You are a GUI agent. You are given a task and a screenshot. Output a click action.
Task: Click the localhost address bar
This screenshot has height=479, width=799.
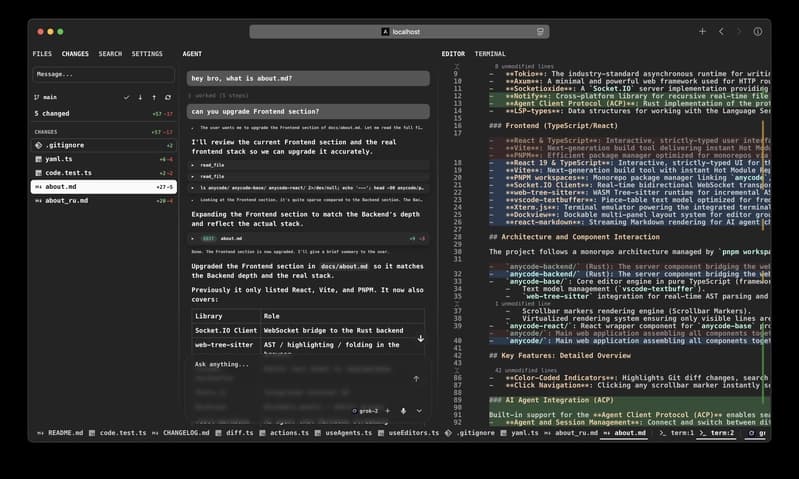400,32
